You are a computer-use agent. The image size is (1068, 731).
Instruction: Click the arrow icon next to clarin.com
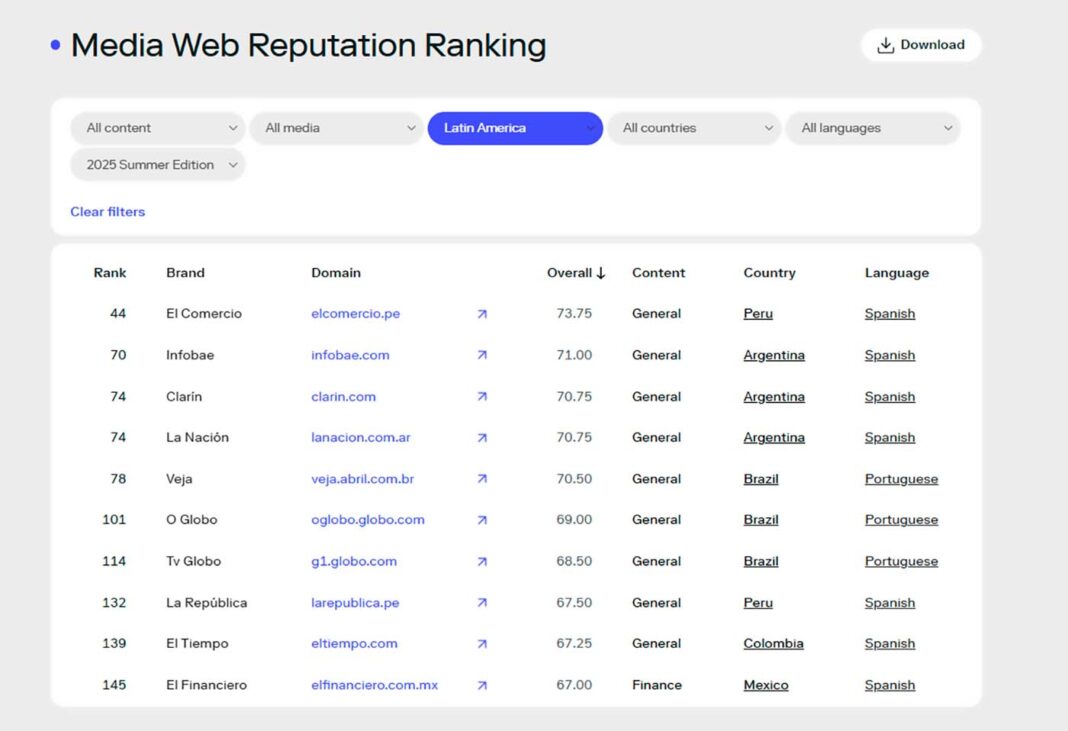point(482,397)
